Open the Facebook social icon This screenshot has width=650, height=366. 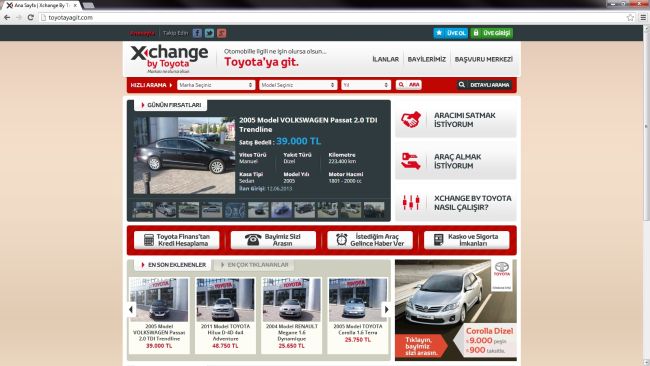(197, 33)
